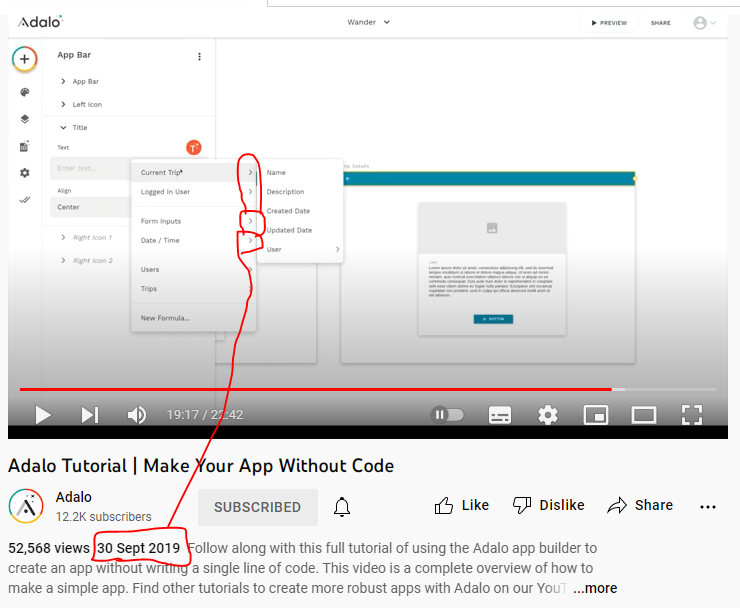Open the Center align dropdown
Screen dimensions: 740x608
tap(90, 207)
